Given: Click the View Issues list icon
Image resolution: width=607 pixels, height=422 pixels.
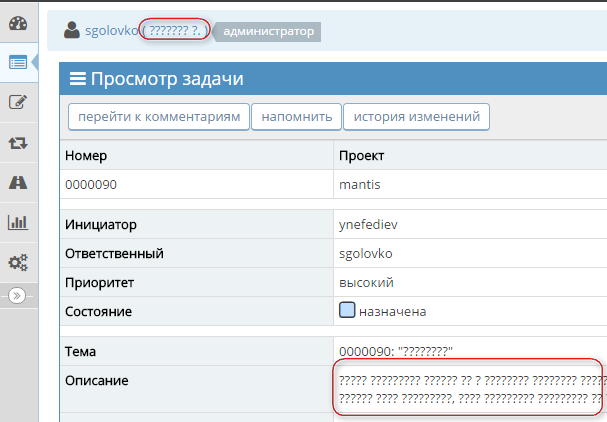Looking at the screenshot, I should (x=17, y=62).
